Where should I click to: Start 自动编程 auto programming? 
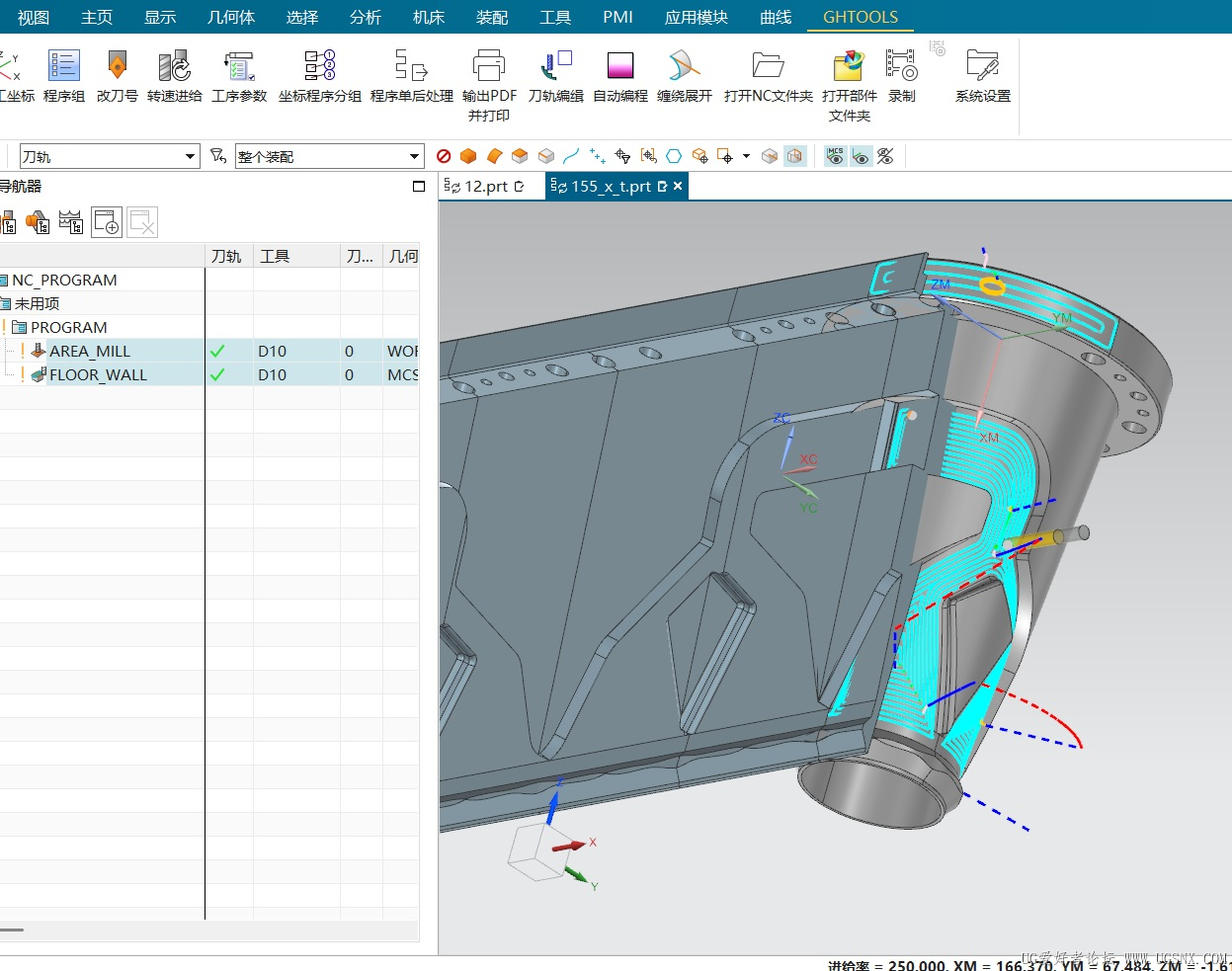[x=620, y=67]
